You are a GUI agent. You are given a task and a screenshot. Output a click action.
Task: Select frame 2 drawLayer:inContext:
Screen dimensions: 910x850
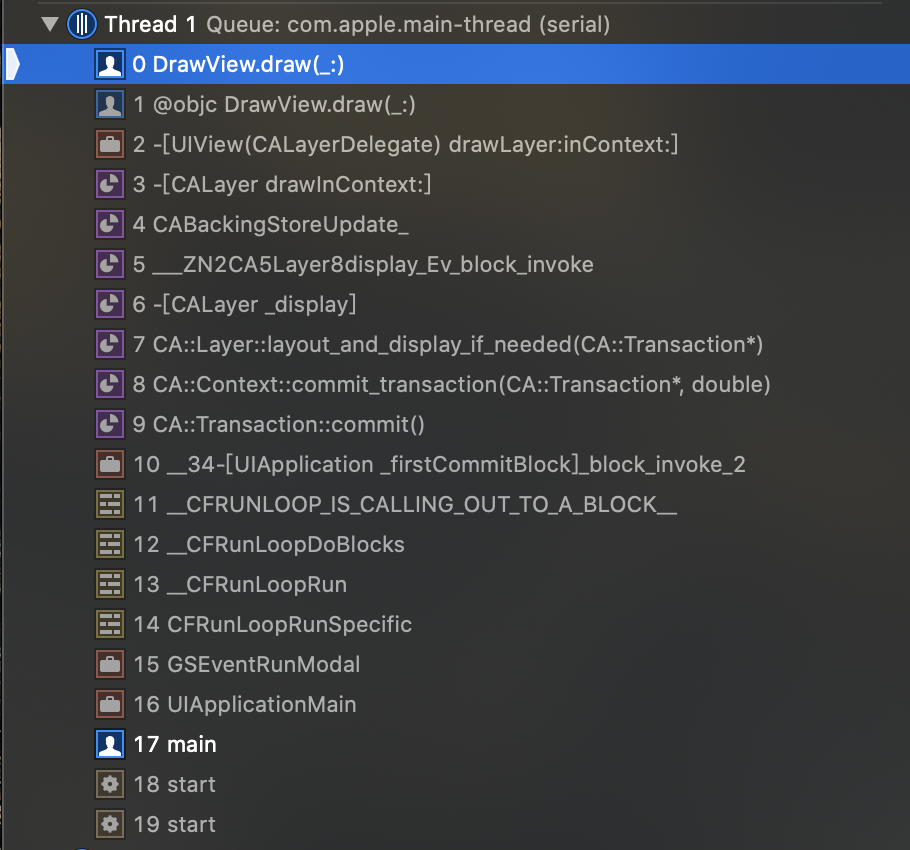(456, 144)
